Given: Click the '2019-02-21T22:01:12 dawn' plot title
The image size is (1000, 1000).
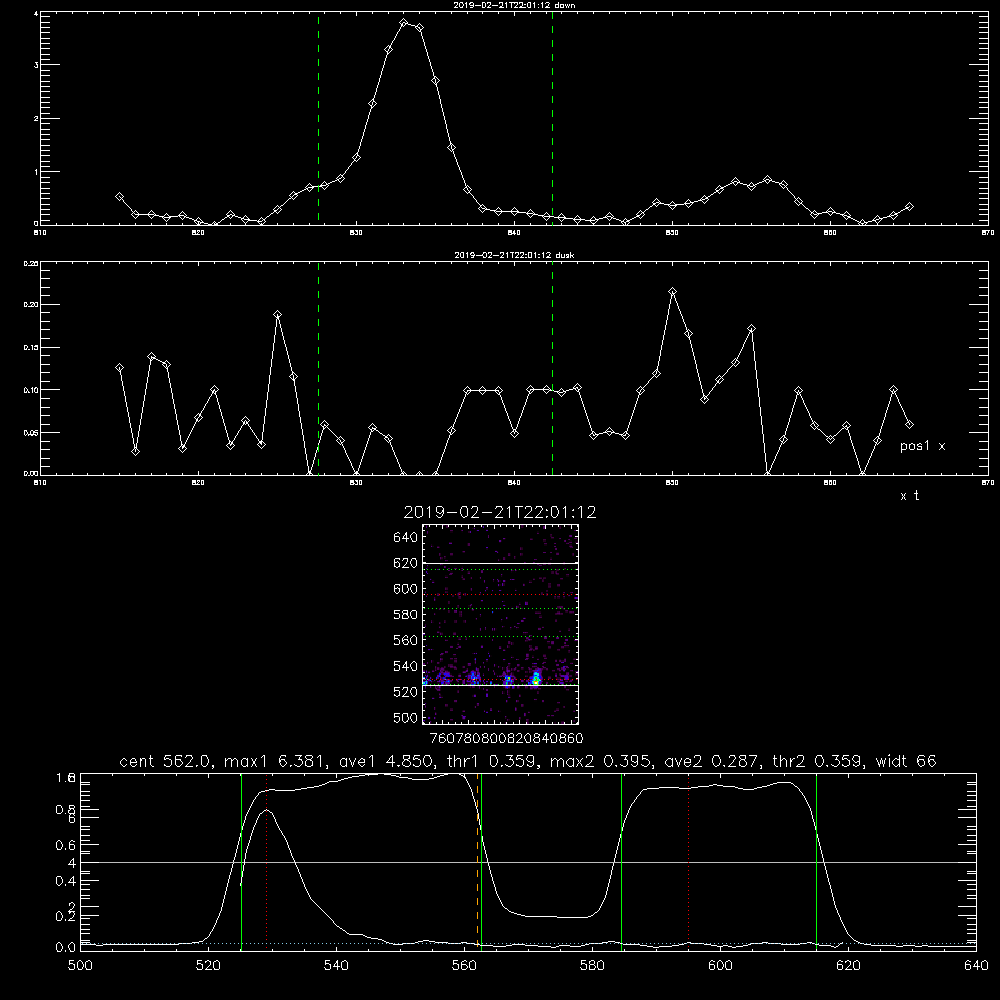Looking at the screenshot, I should 514,5.
